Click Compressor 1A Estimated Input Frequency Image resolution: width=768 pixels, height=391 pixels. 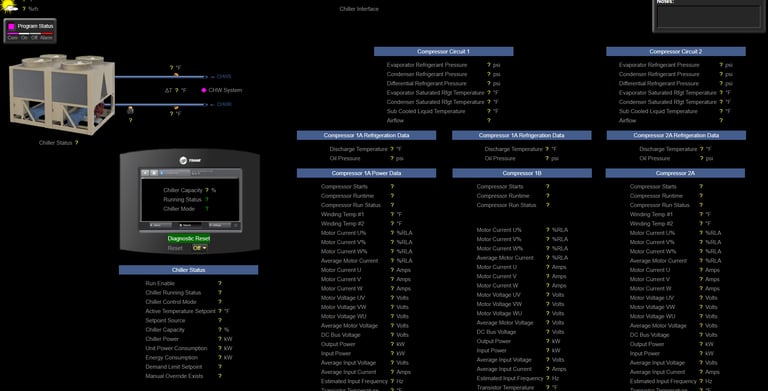pyautogui.click(x=362, y=382)
